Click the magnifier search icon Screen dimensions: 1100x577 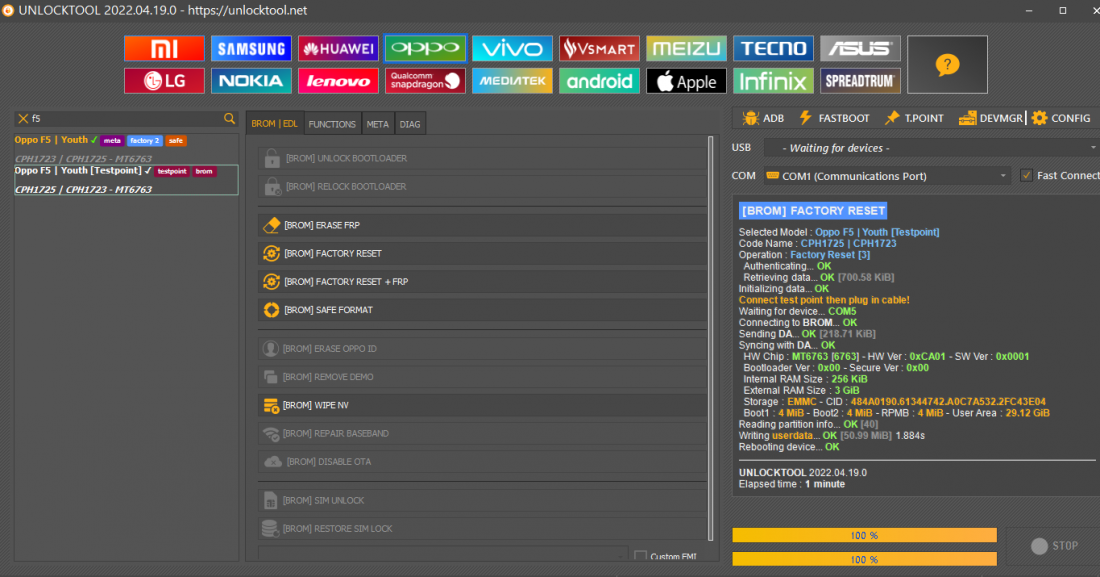pos(229,119)
